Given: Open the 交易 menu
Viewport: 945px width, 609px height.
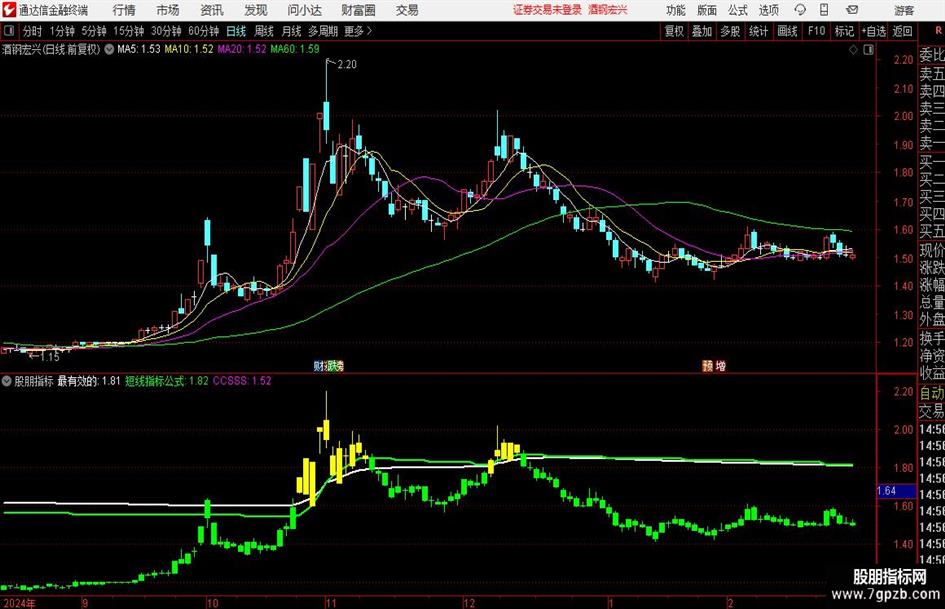Looking at the screenshot, I should pyautogui.click(x=407, y=10).
